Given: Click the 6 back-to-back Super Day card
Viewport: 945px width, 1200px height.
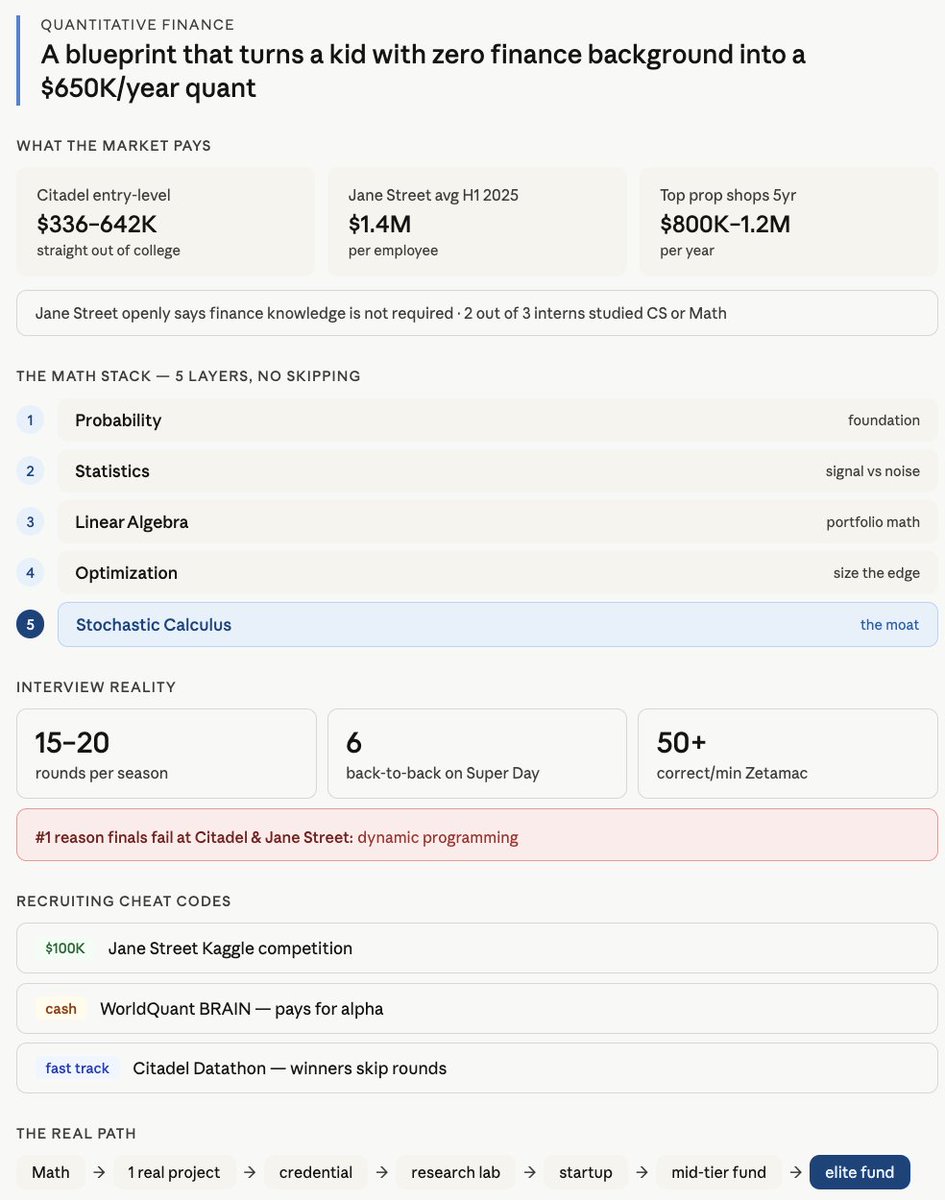Looking at the screenshot, I should pos(477,754).
